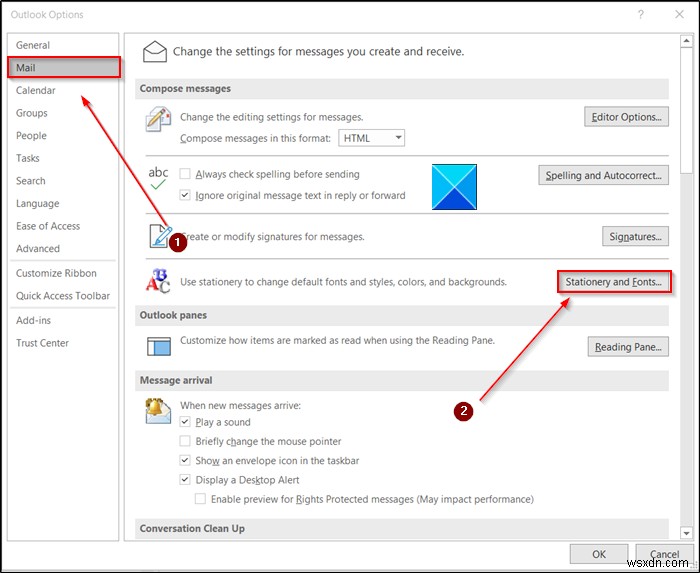Click the Message arrival section header
Image resolution: width=700 pixels, height=573 pixels.
(x=401, y=380)
